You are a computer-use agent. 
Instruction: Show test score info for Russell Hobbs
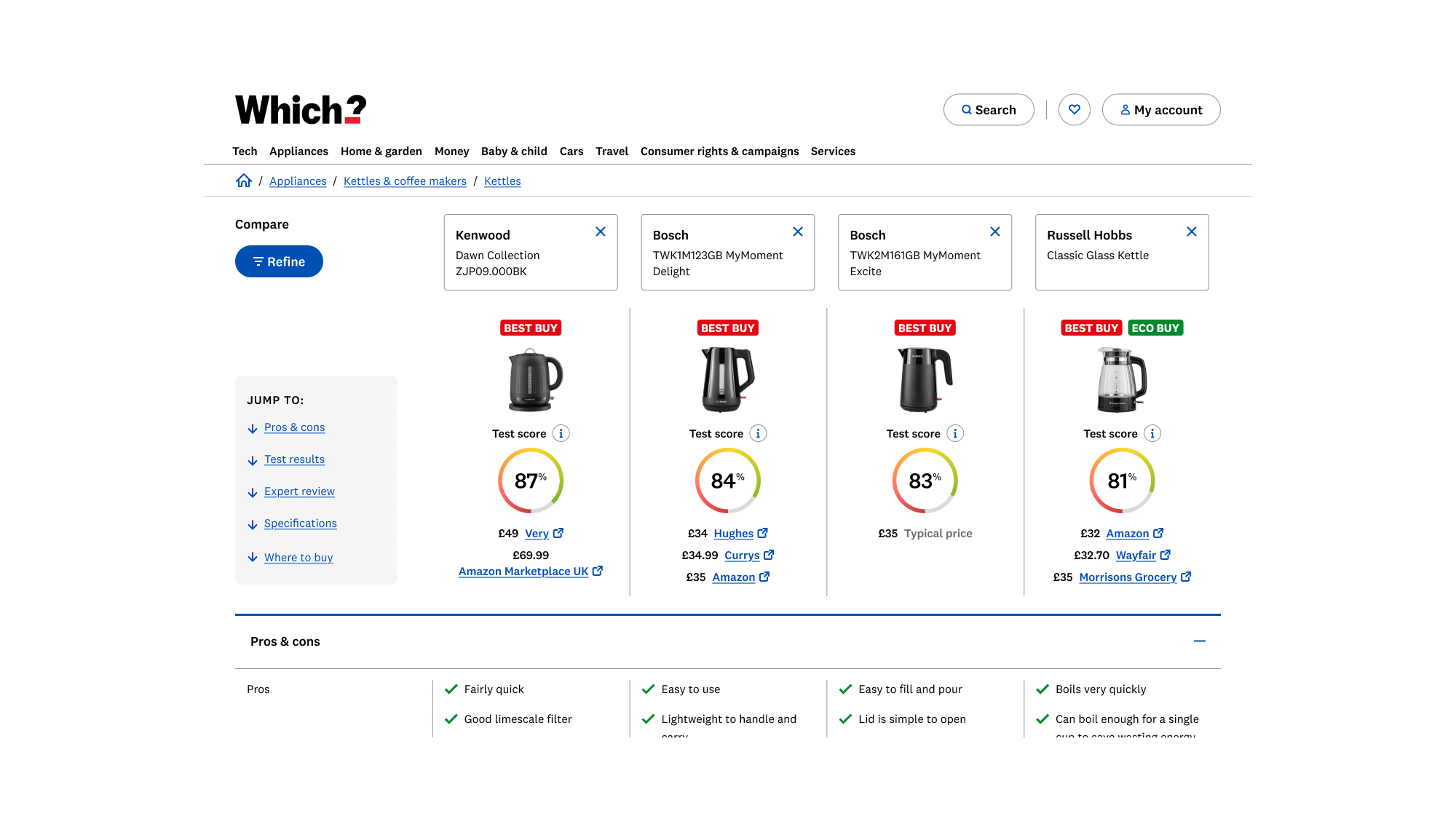[1152, 434]
